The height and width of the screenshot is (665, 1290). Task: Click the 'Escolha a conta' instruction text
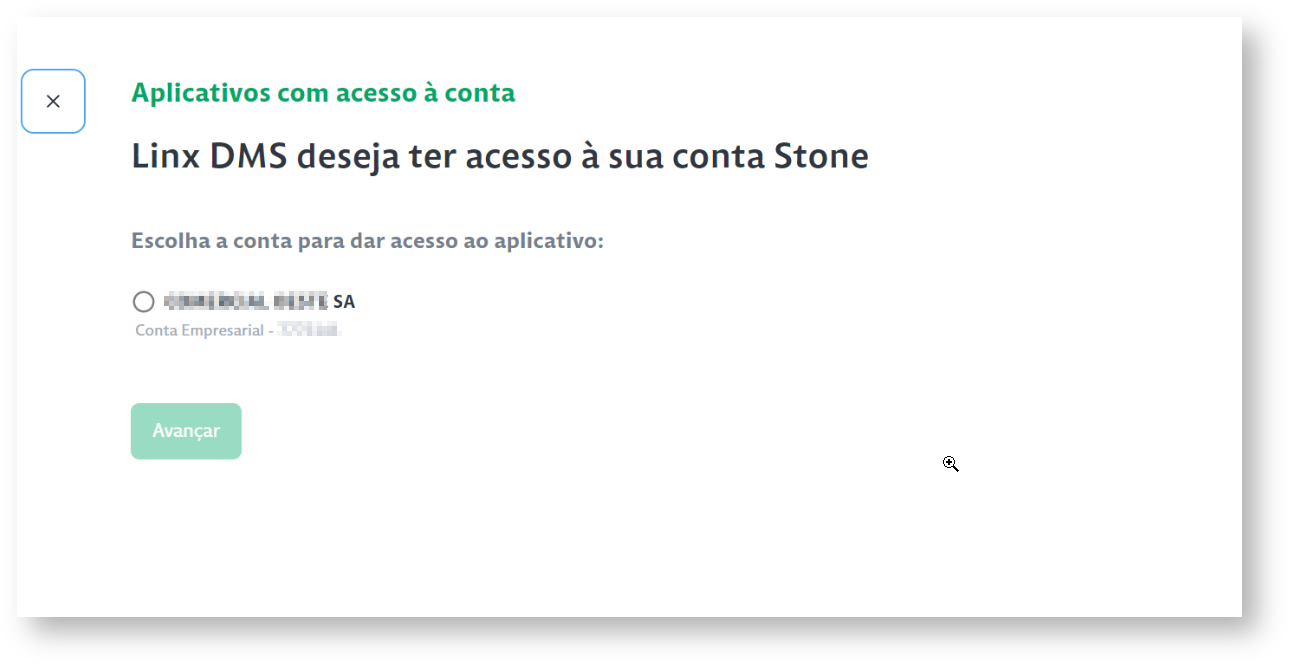coord(367,241)
